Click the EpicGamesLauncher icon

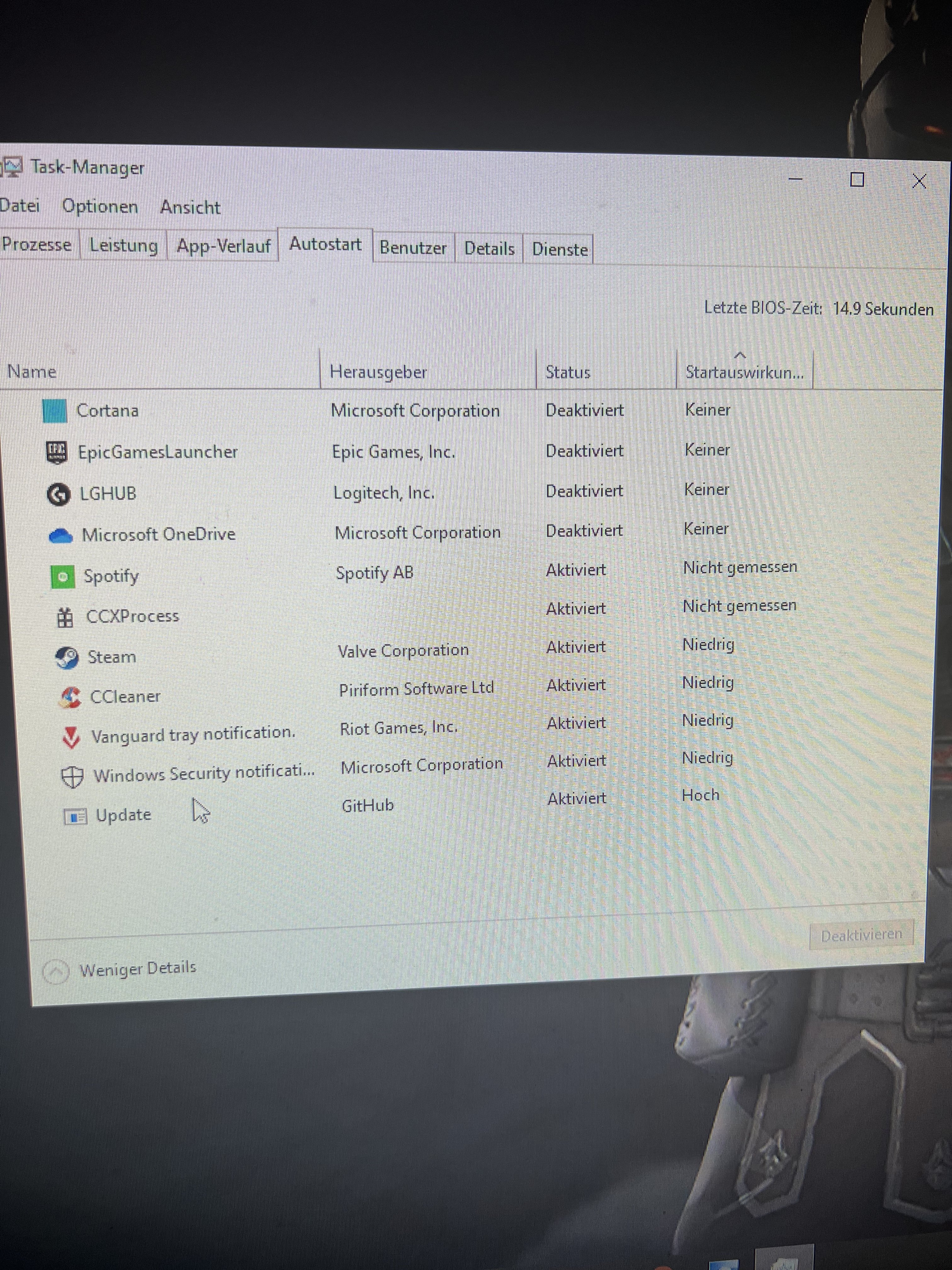tap(56, 452)
